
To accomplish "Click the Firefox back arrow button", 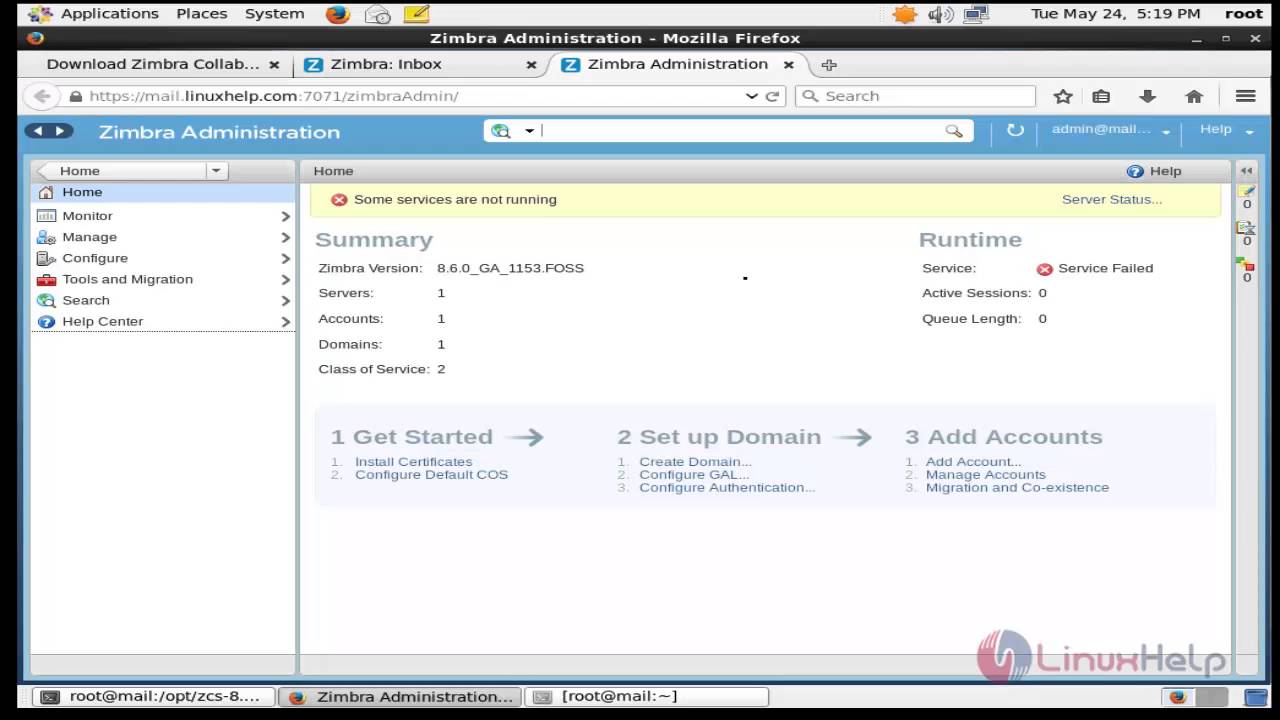I will (x=41, y=96).
